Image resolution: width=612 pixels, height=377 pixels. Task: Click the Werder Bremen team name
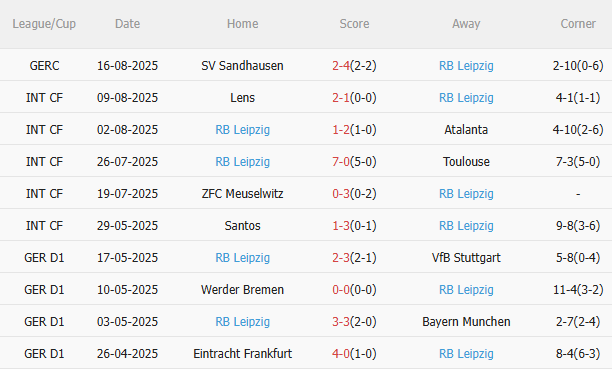pos(242,290)
